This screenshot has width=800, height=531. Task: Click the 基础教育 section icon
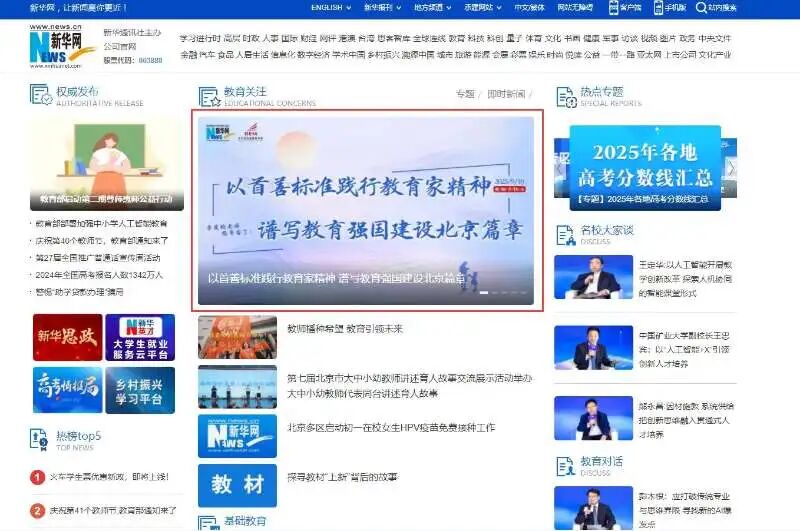(209, 523)
